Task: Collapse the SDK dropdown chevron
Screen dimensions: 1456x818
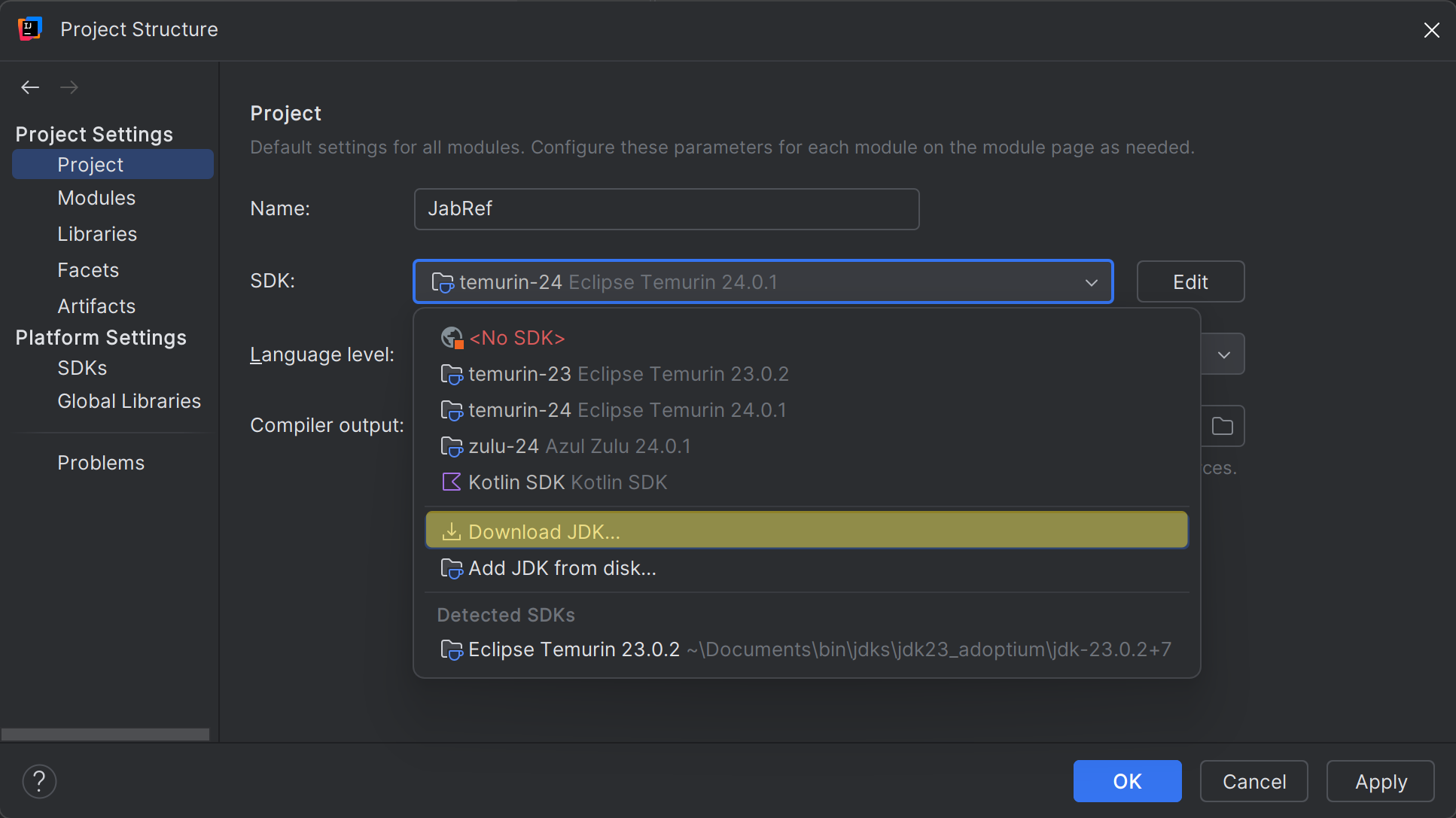Action: (1091, 282)
